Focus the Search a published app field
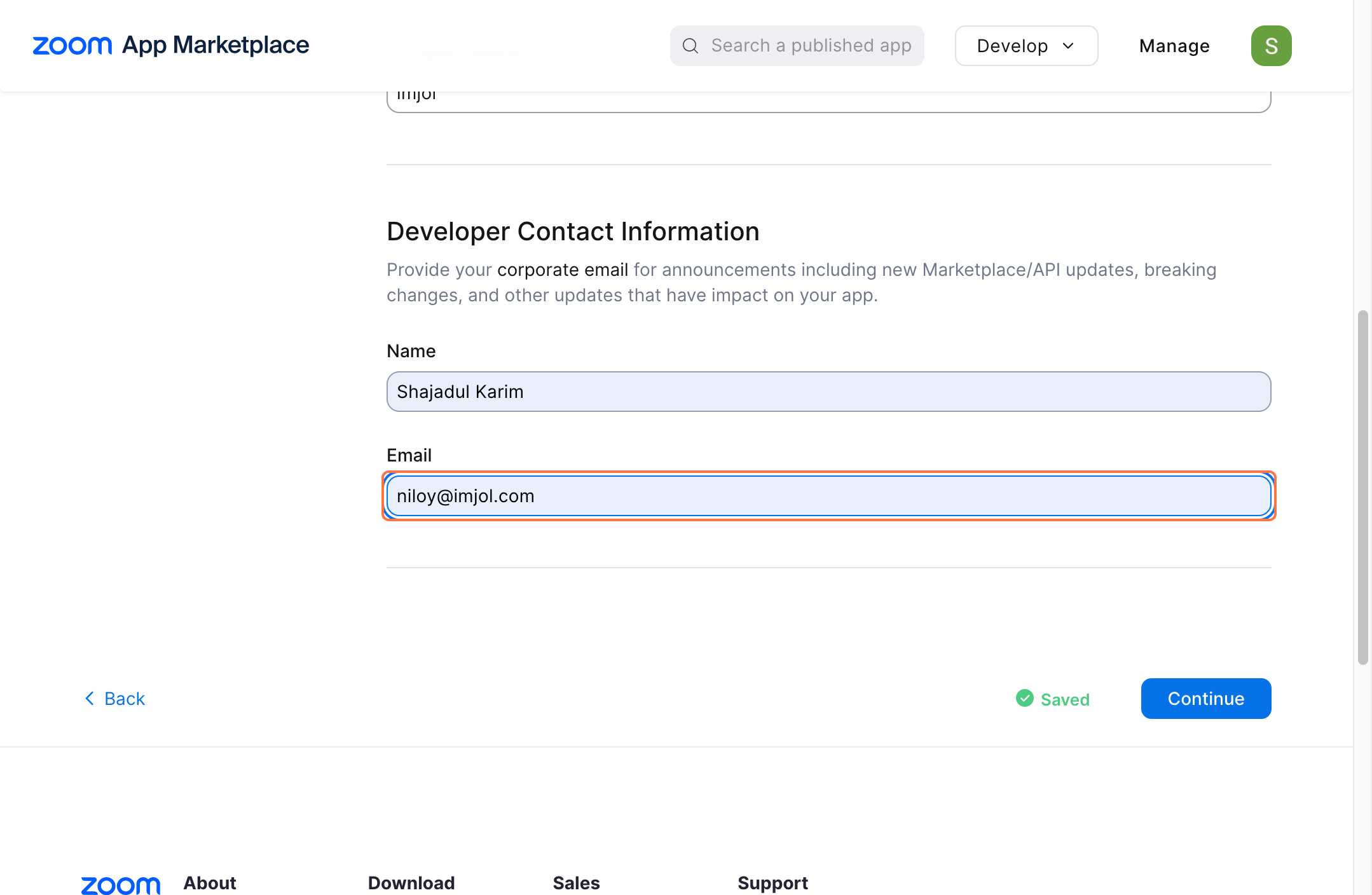Viewport: 1372px width, 895px height. pyautogui.click(x=797, y=46)
